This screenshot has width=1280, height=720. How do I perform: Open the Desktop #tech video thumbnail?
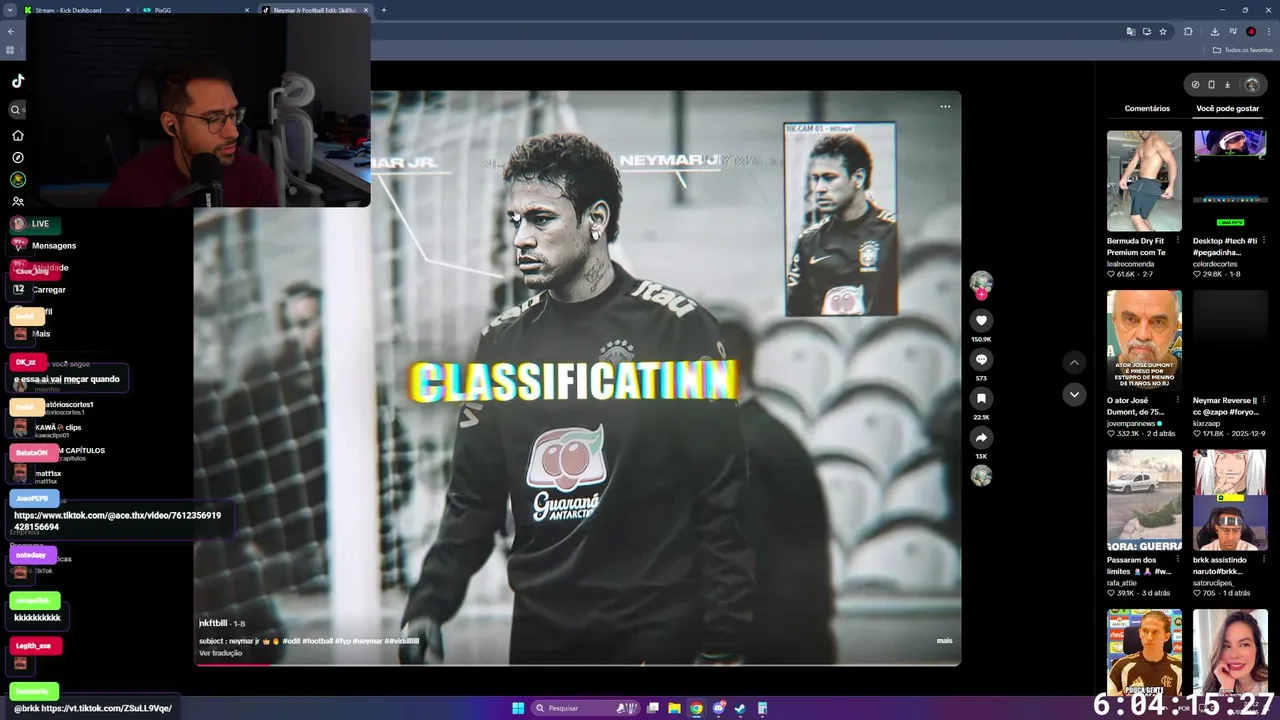click(1230, 180)
